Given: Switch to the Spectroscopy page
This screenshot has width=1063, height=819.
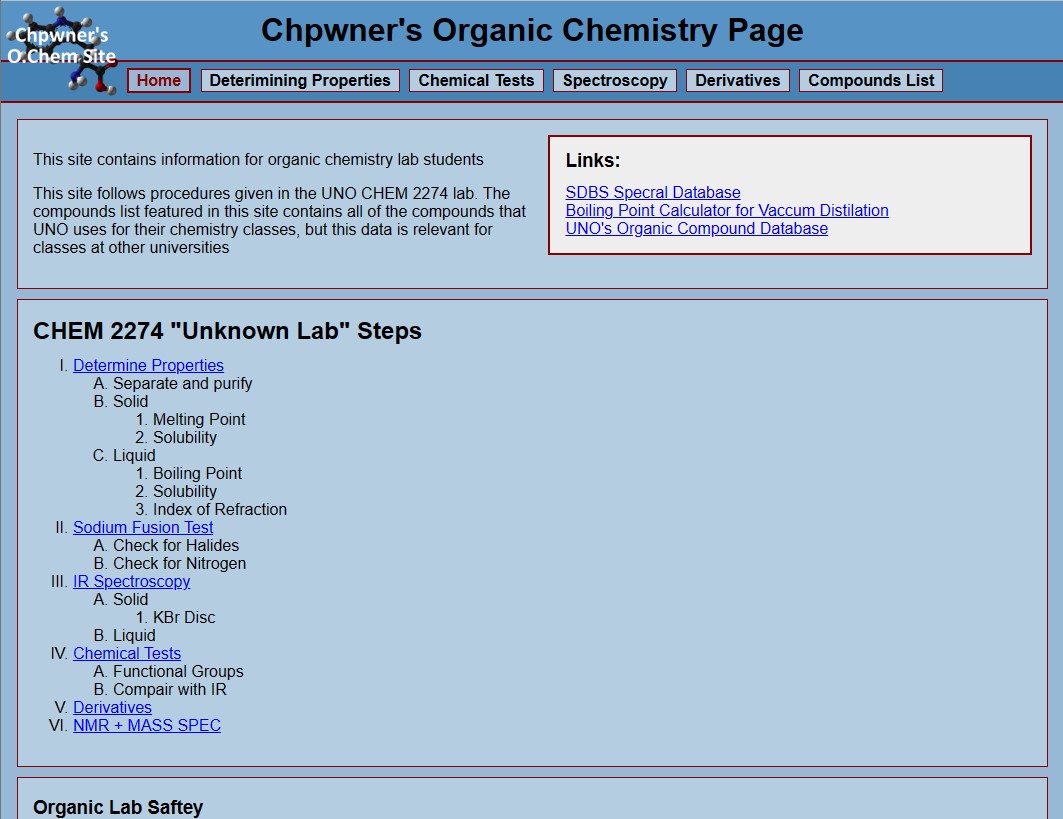Looking at the screenshot, I should tap(614, 80).
